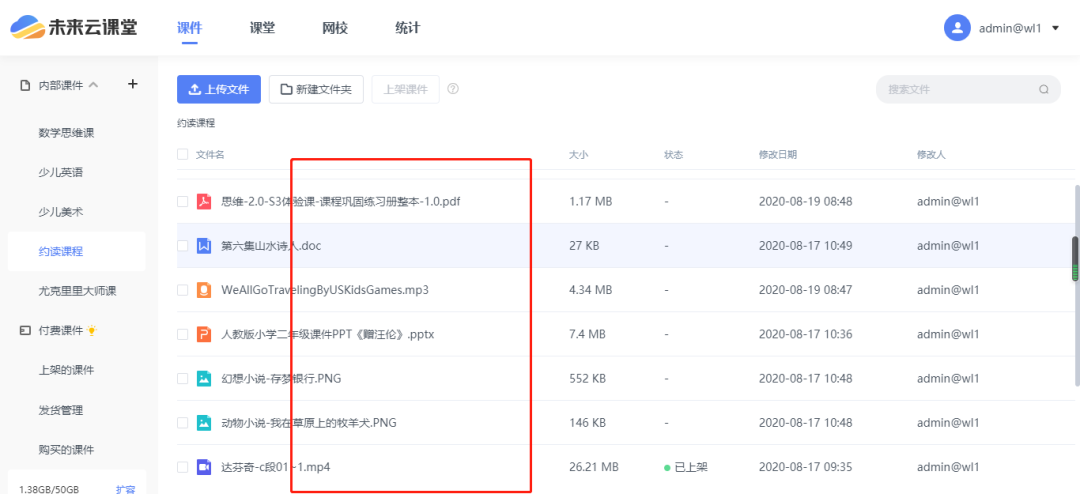Open the 统计 tab

[407, 28]
